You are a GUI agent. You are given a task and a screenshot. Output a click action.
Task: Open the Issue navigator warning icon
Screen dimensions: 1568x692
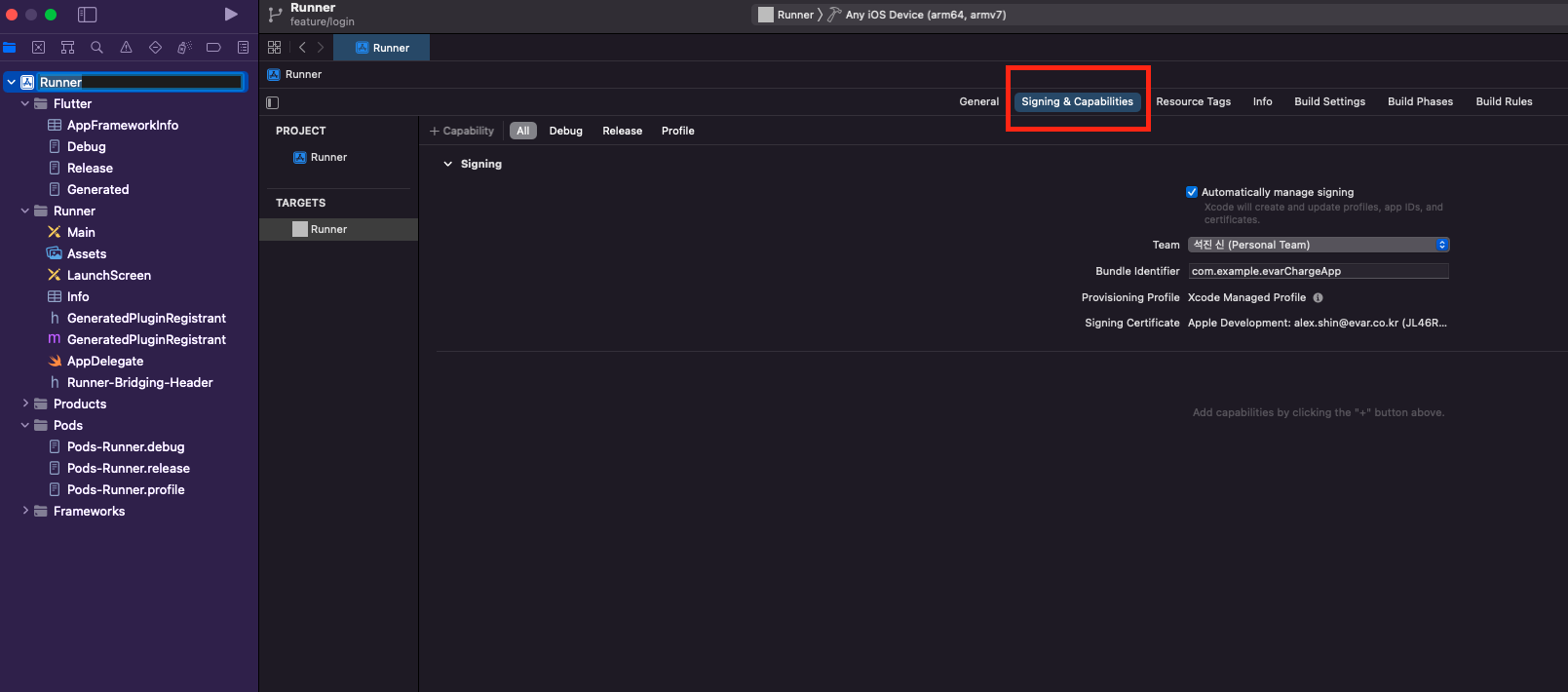pos(126,47)
